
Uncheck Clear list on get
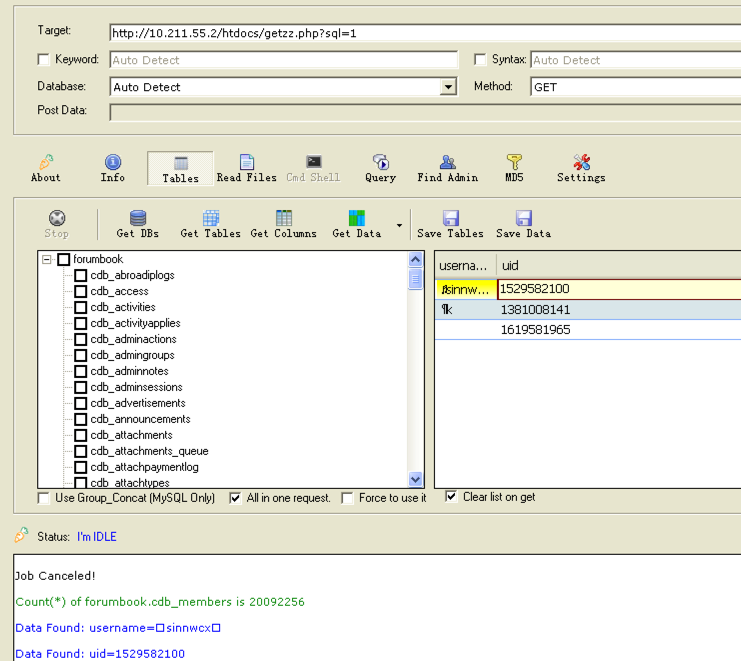point(451,497)
